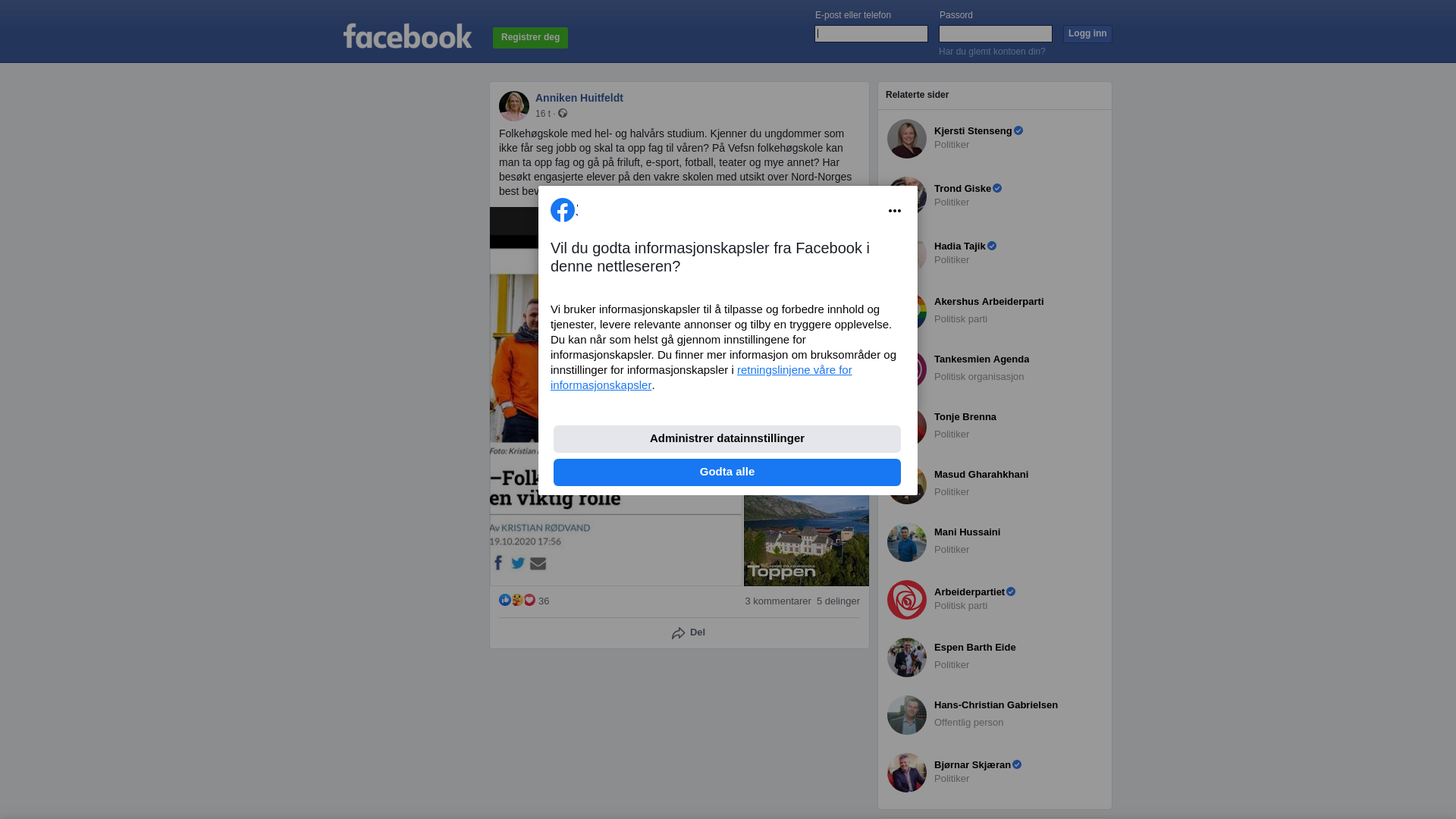
Task: Click the Arbeiderpartiet rose logo
Action: point(907,600)
